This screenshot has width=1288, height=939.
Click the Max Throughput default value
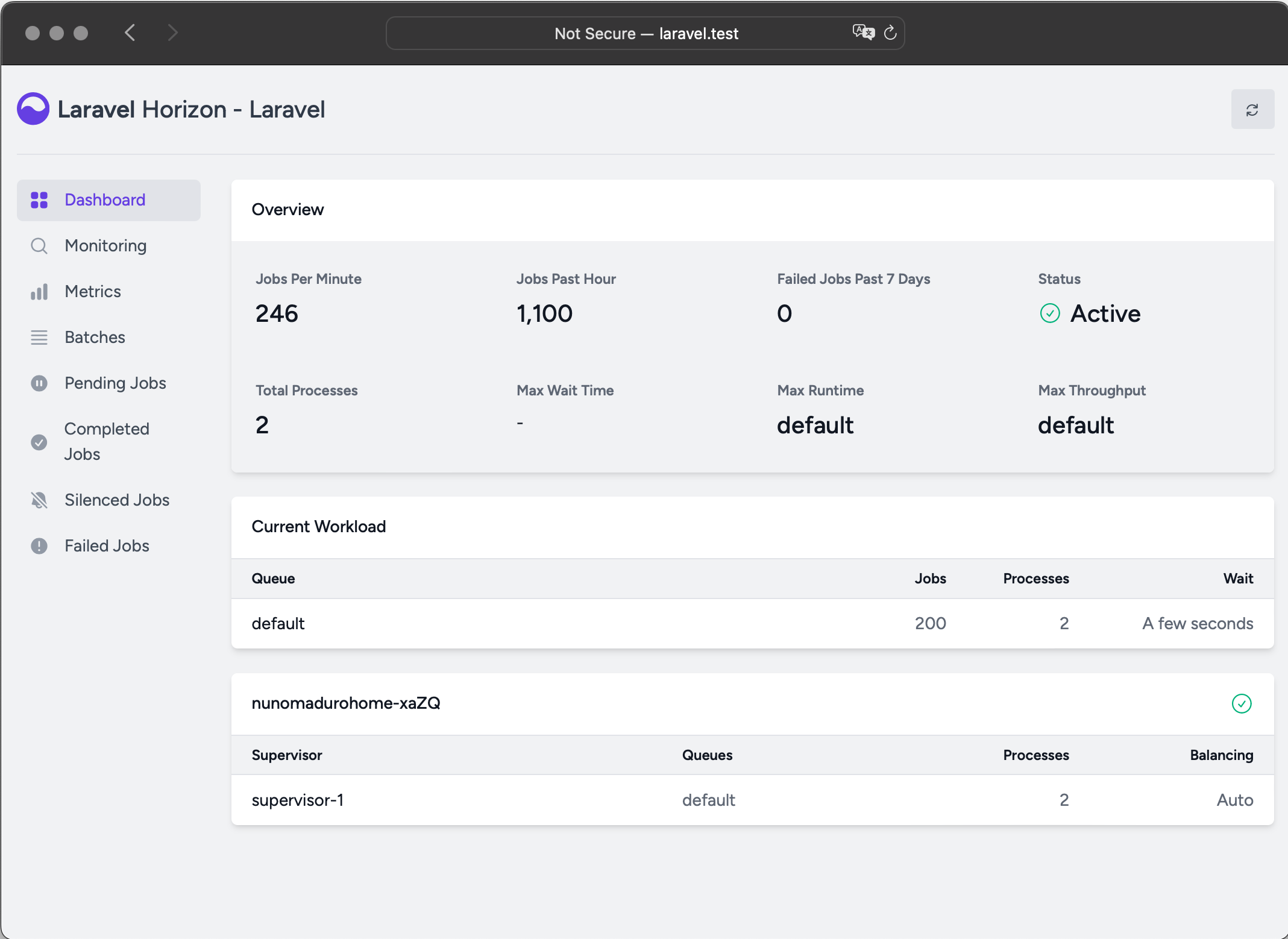point(1076,425)
